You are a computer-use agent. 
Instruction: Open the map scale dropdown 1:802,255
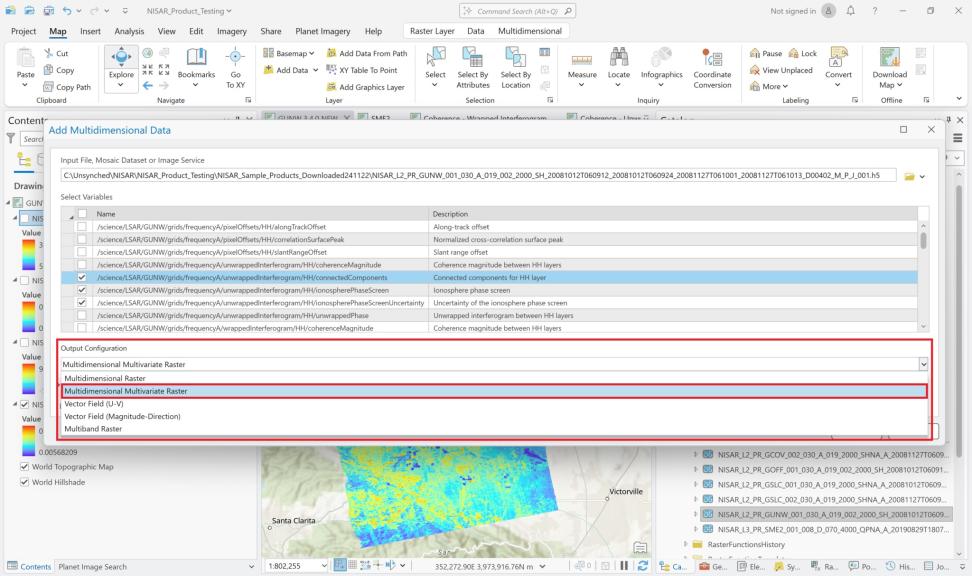[324, 565]
